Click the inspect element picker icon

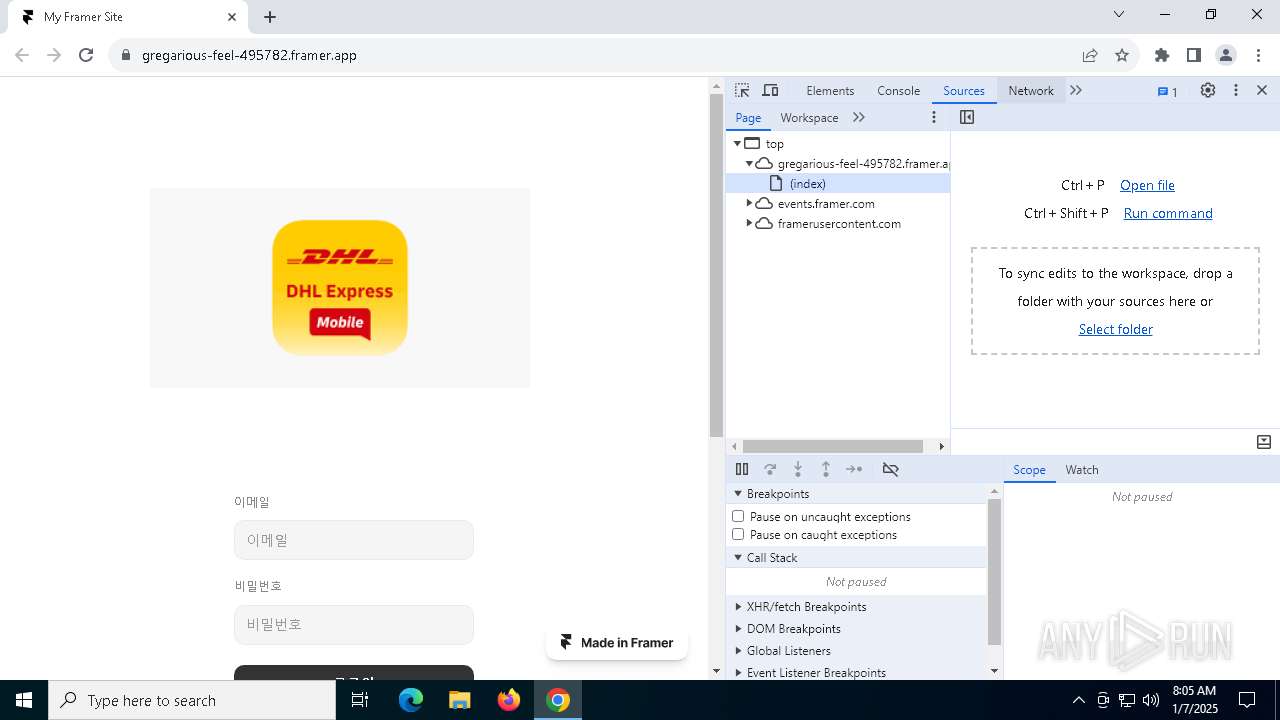coord(742,90)
